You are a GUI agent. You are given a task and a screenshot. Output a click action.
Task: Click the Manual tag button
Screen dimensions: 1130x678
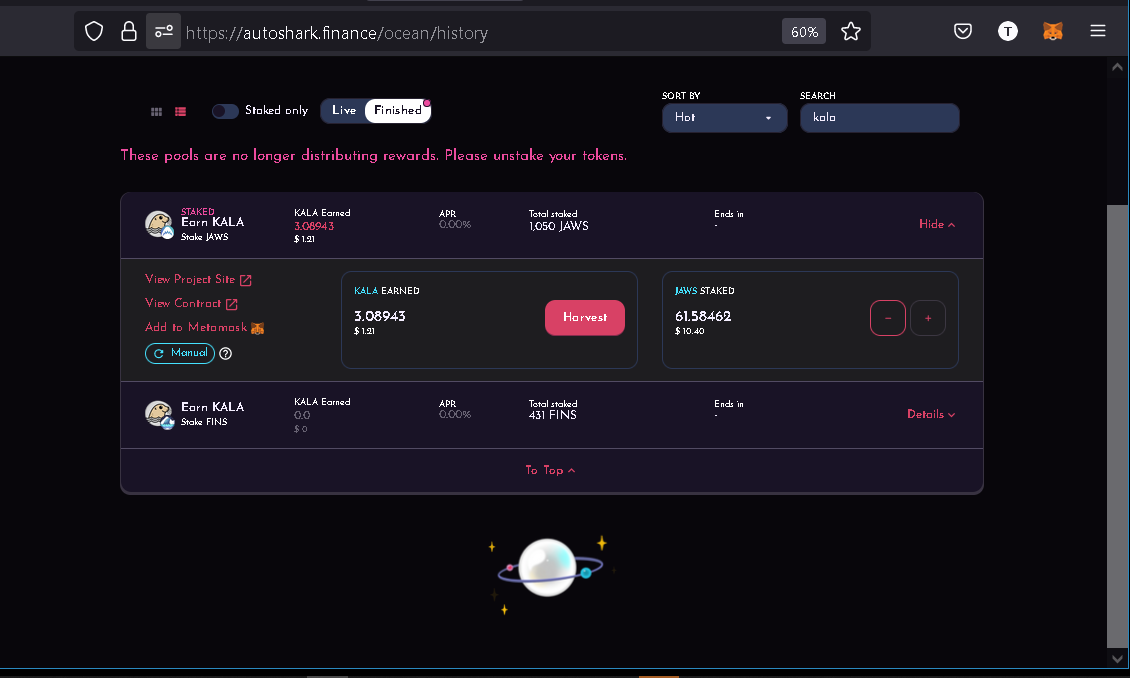(x=180, y=353)
